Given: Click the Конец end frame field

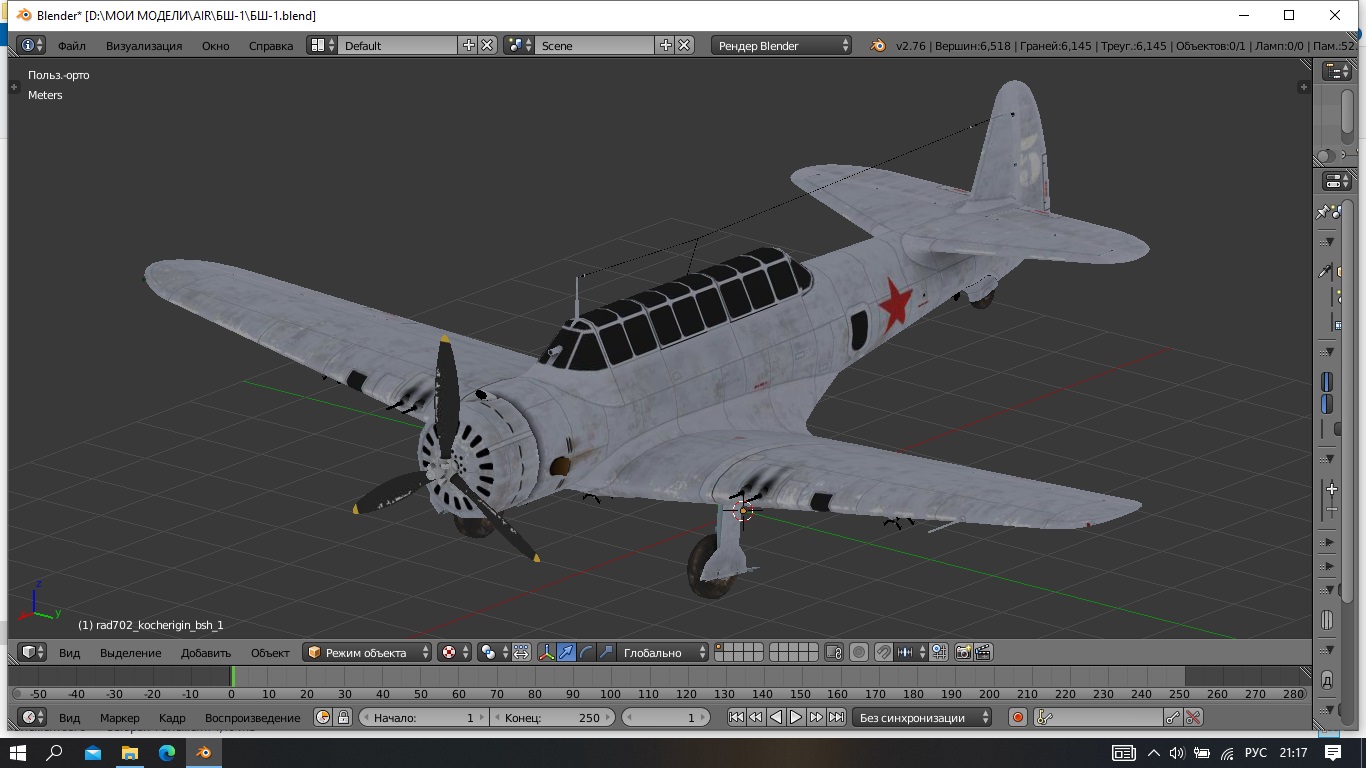Looking at the screenshot, I should tap(552, 717).
